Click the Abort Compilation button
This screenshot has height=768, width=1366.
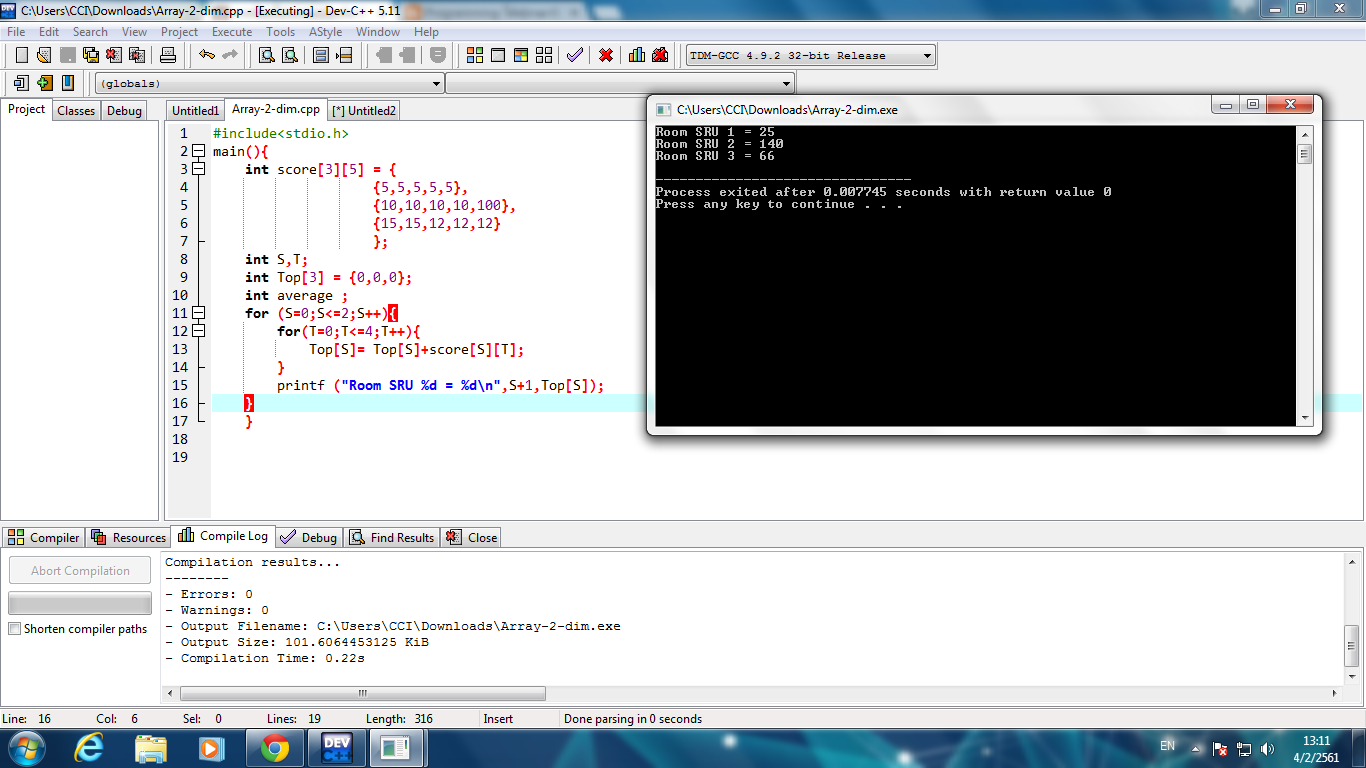[x=80, y=571]
